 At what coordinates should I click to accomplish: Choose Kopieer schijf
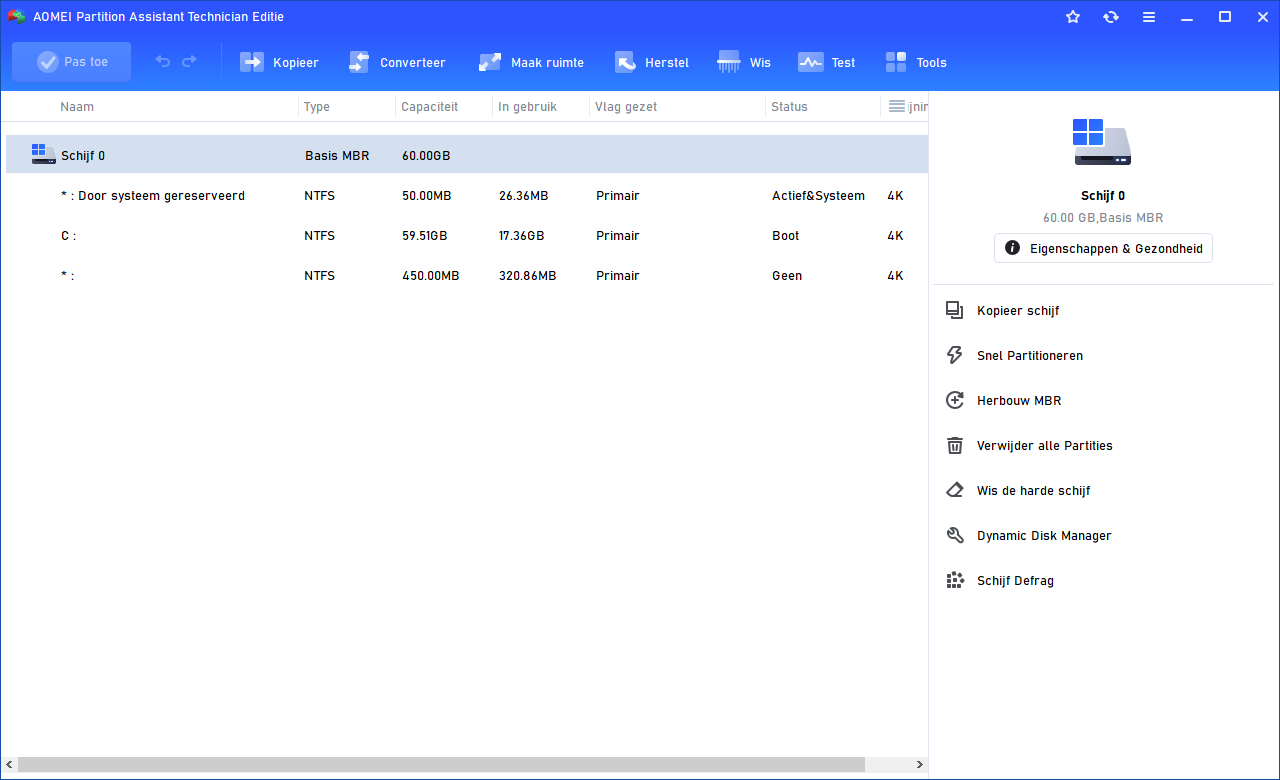1018,311
